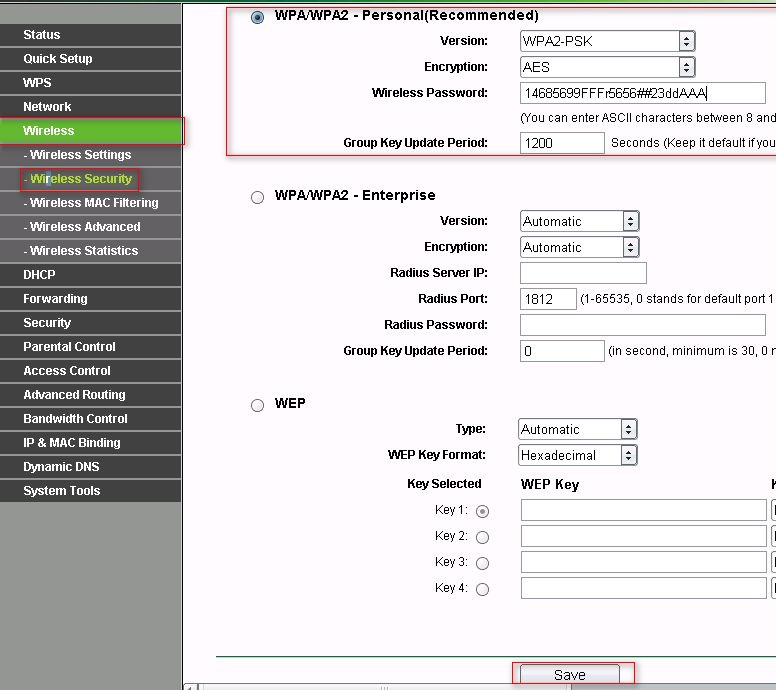This screenshot has width=776, height=690.
Task: Select WEP Key 2 radio button
Action: click(483, 537)
